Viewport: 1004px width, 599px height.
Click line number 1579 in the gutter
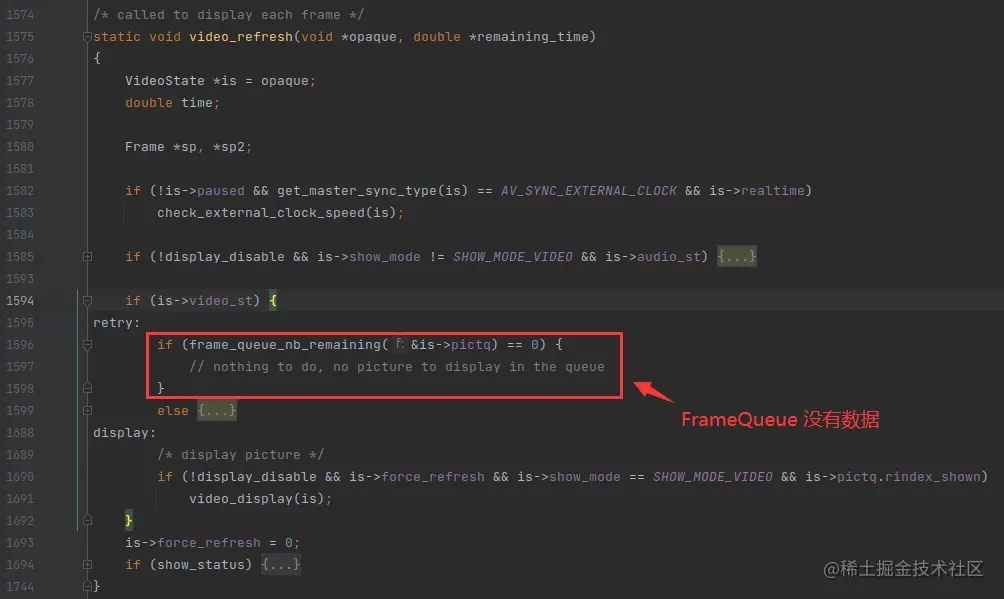pos(20,125)
